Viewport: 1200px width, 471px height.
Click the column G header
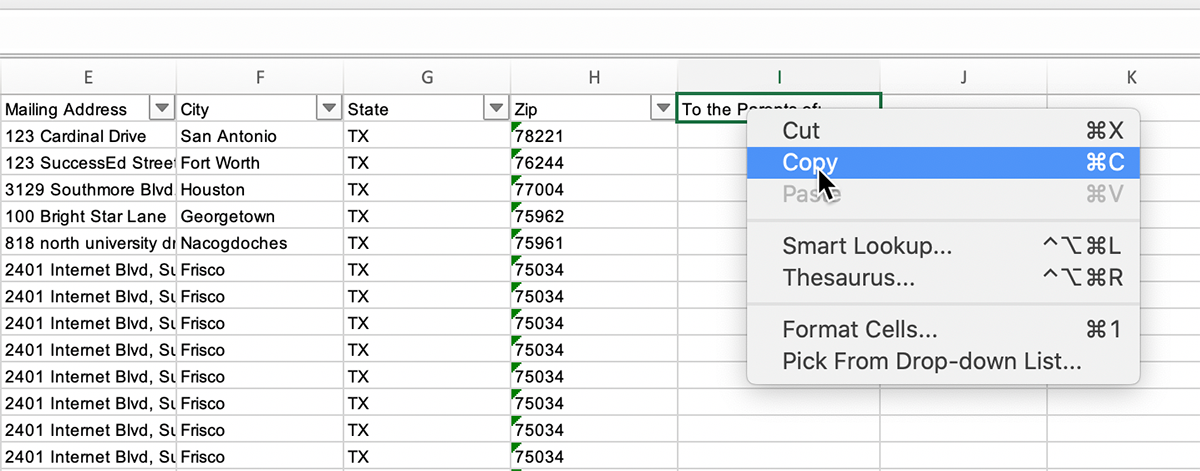point(427,77)
